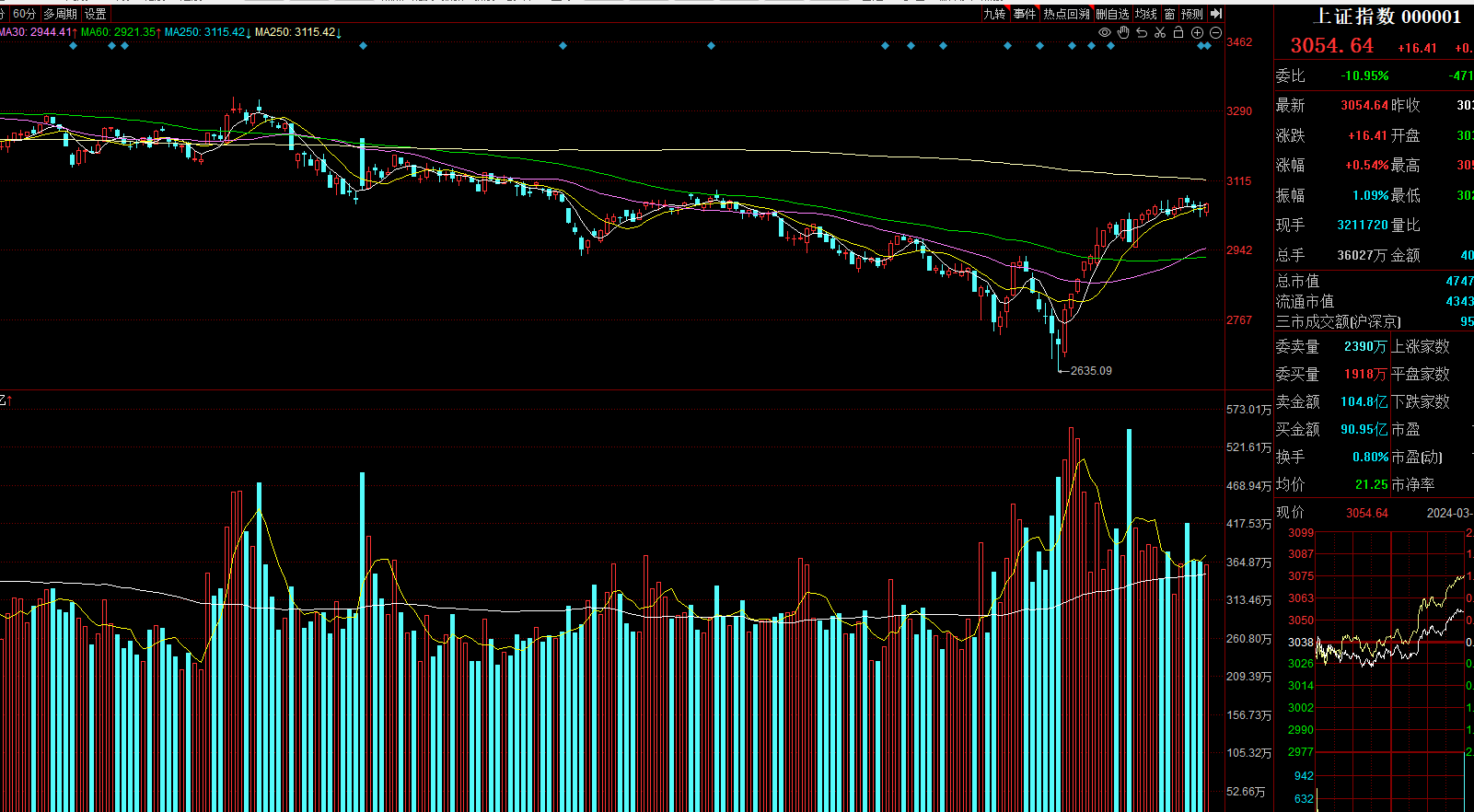The width and height of the screenshot is (1474, 812).
Task: Click the 上涨家数 label
Action: pos(1421,346)
